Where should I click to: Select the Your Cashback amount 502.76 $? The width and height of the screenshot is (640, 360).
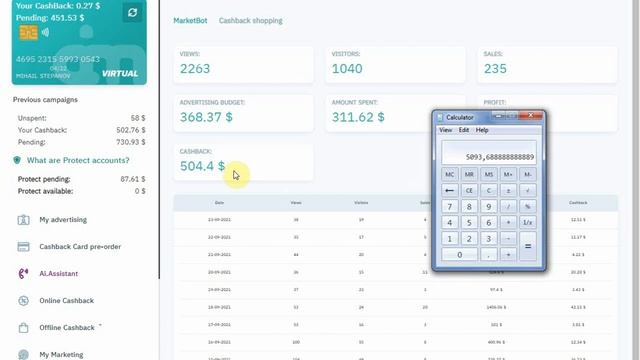tap(131, 130)
